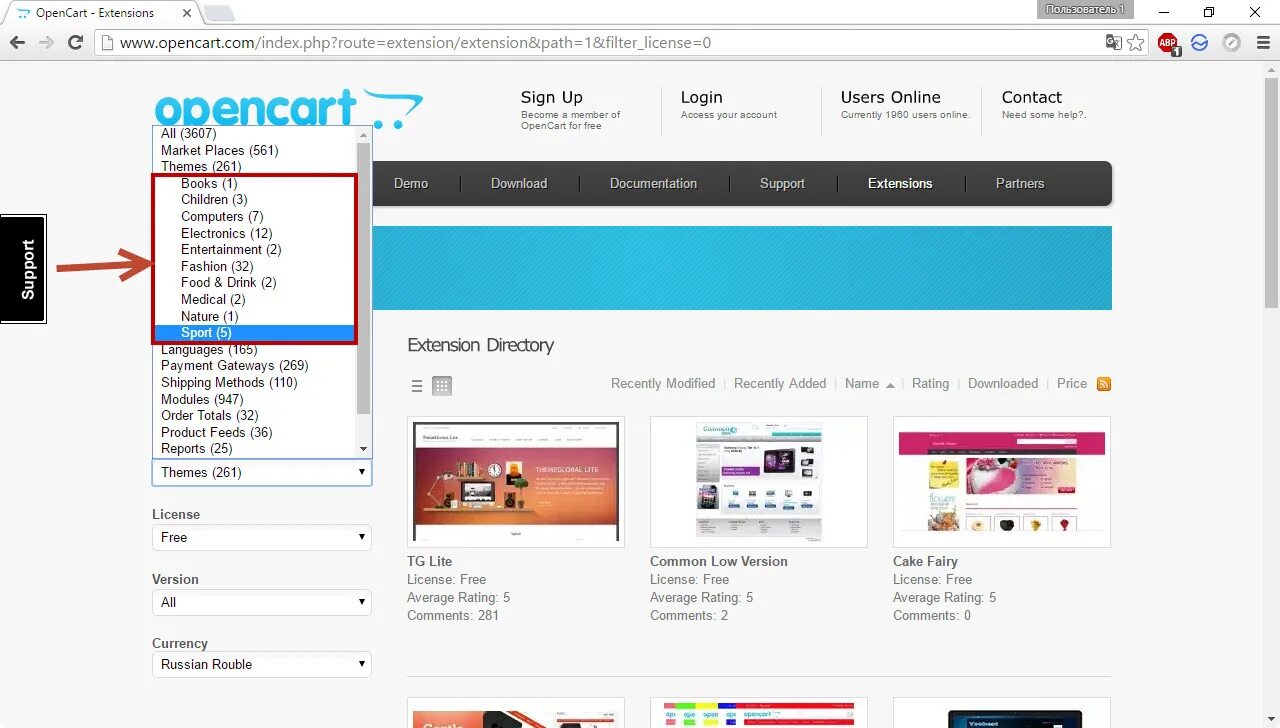Open the black Support side tab
This screenshot has height=728, width=1280.
coord(23,269)
